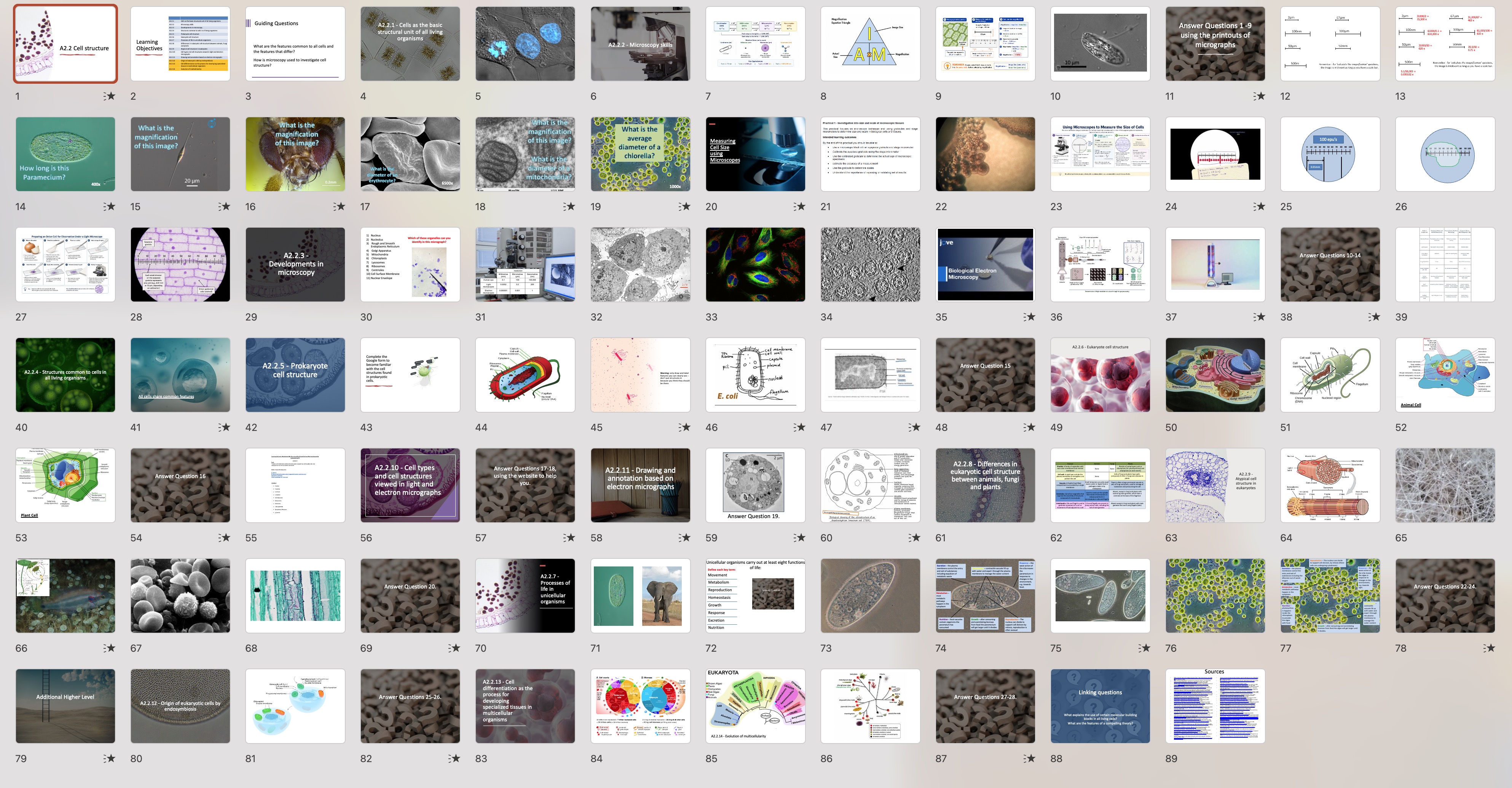Select the Sources slide thumbnail
1512x788 pixels.
click(1215, 707)
